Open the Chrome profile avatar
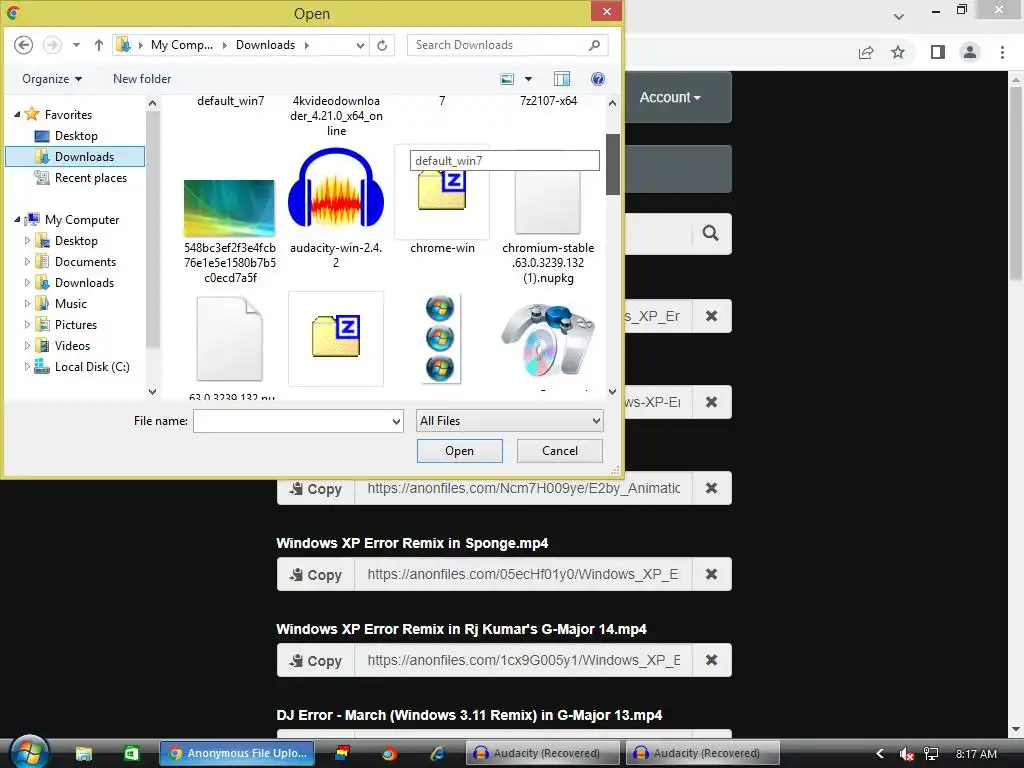This screenshot has height=768, width=1024. tap(970, 52)
